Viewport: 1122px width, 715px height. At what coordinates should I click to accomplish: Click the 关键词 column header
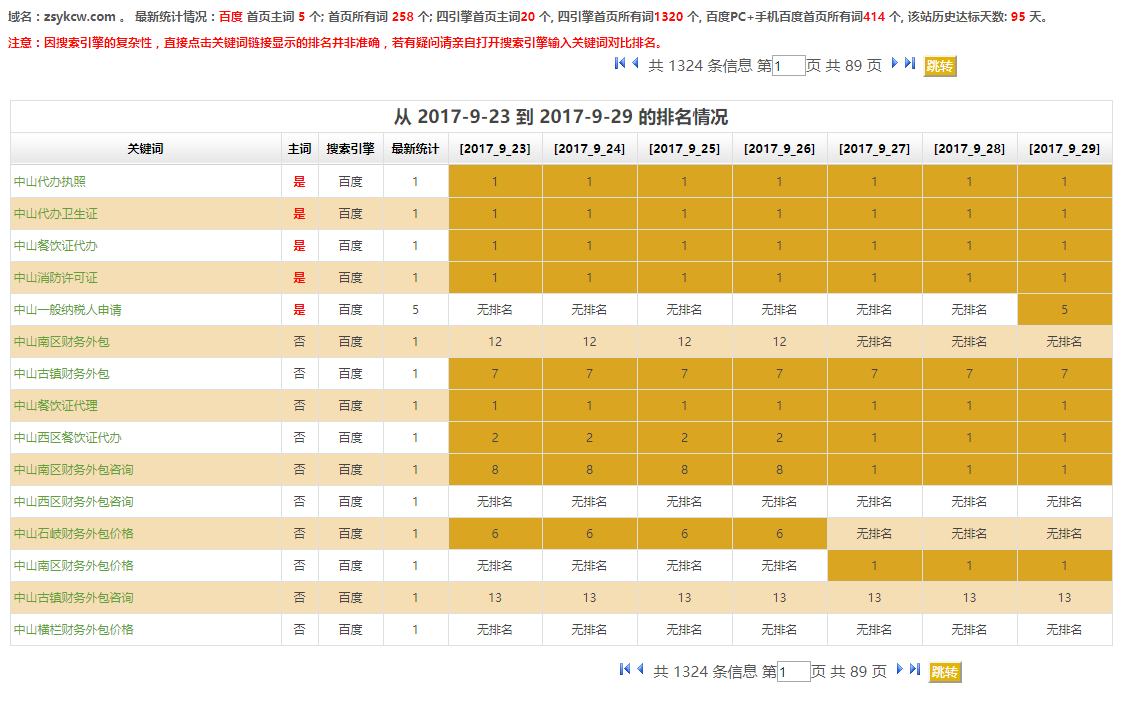click(x=145, y=149)
